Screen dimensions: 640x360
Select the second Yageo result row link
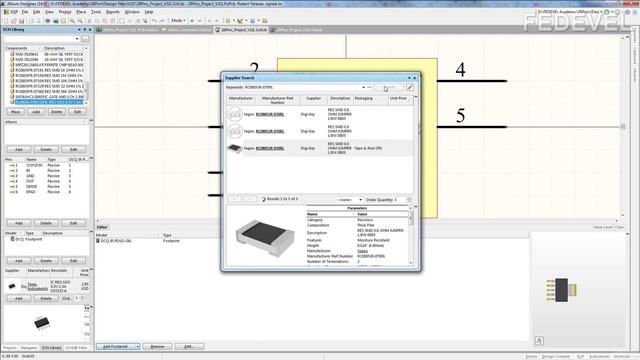tap(270, 131)
